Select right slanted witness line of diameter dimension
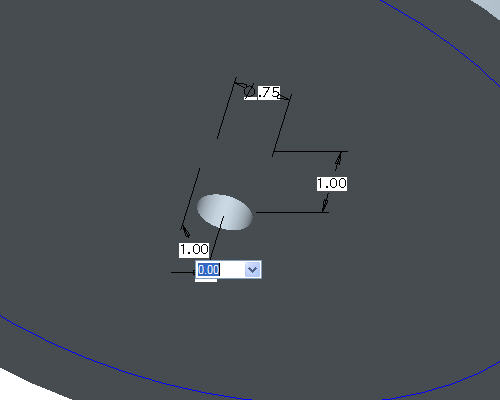Image resolution: width=500 pixels, height=400 pixels. point(282,125)
